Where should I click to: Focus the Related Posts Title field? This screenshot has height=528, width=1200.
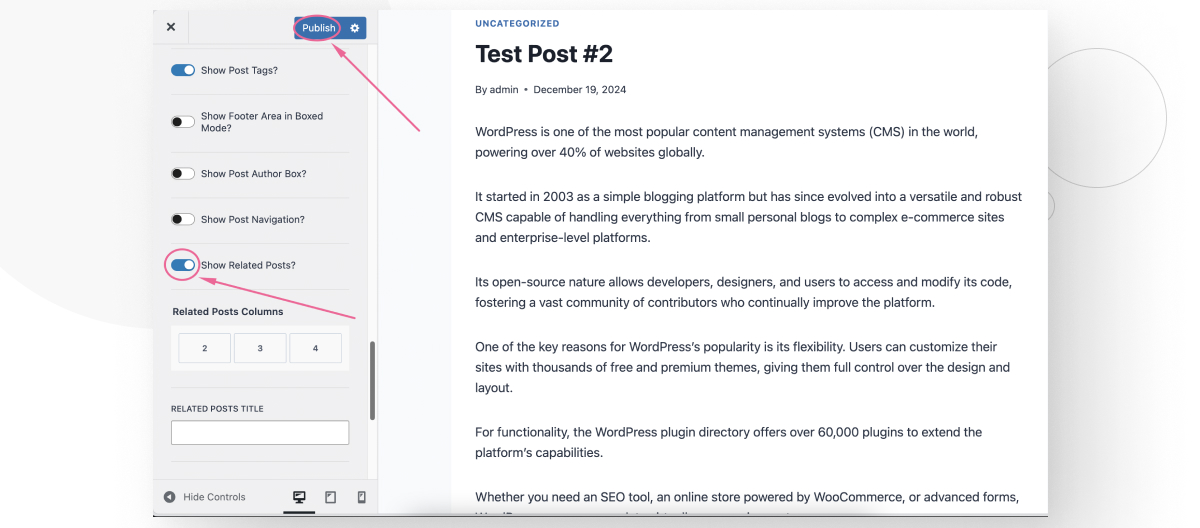tap(260, 432)
